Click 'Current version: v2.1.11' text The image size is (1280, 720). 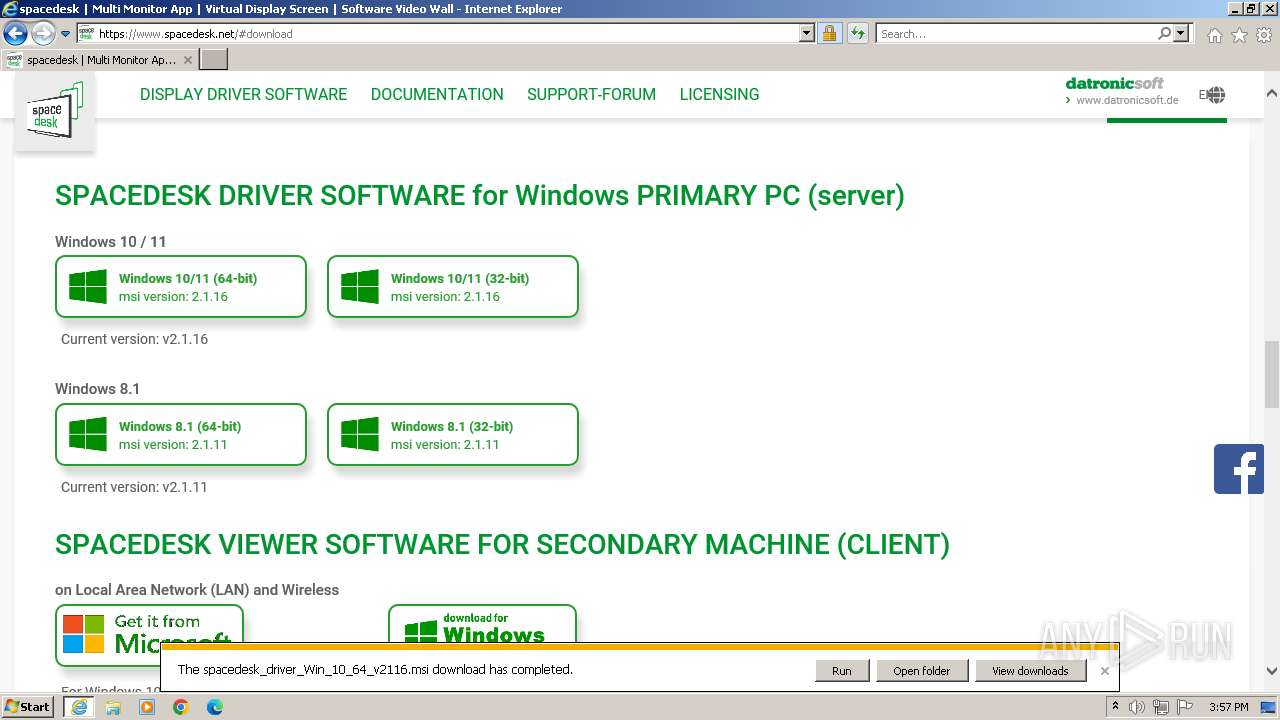pos(134,487)
